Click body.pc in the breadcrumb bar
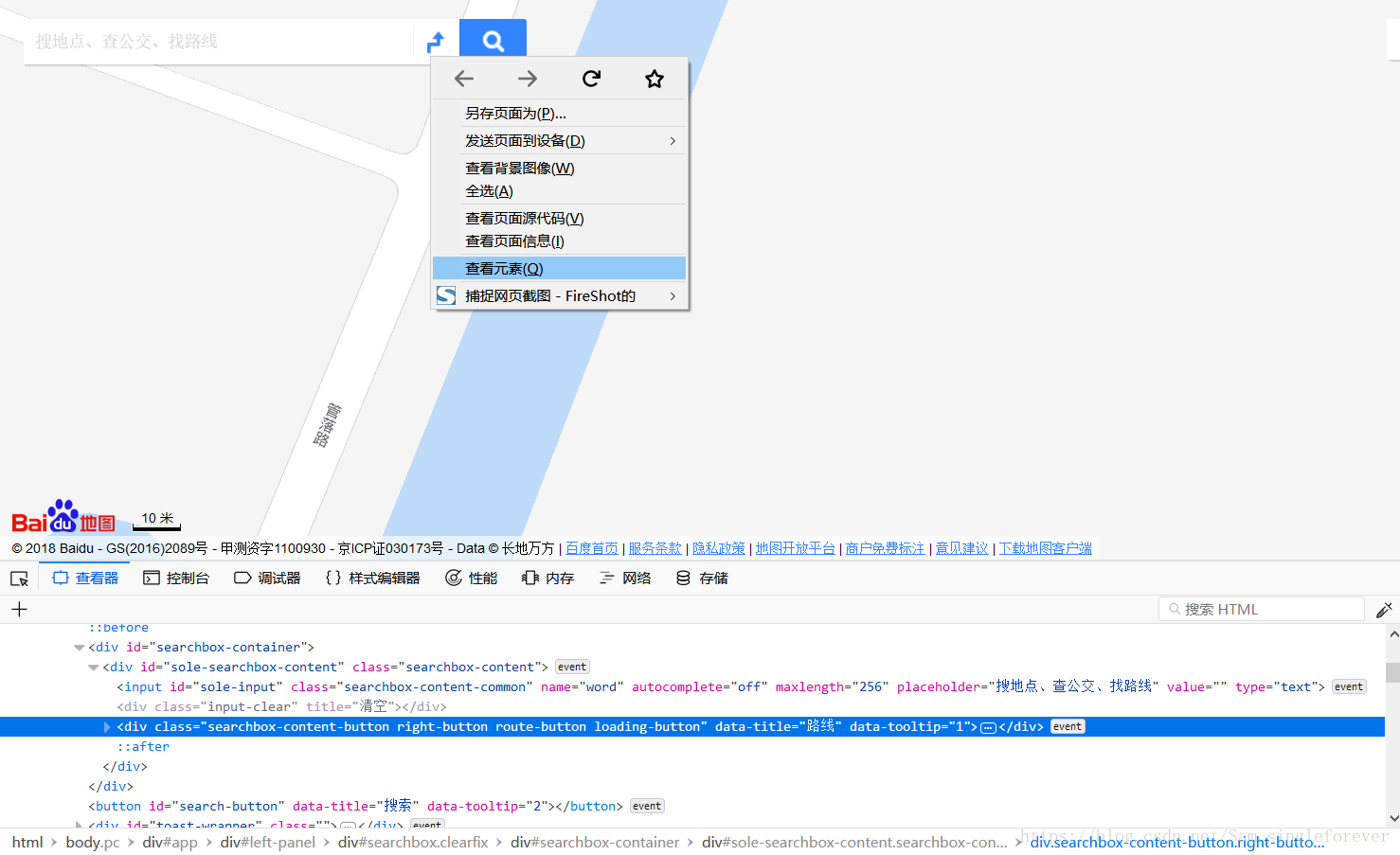The width and height of the screenshot is (1400, 855). point(93,842)
